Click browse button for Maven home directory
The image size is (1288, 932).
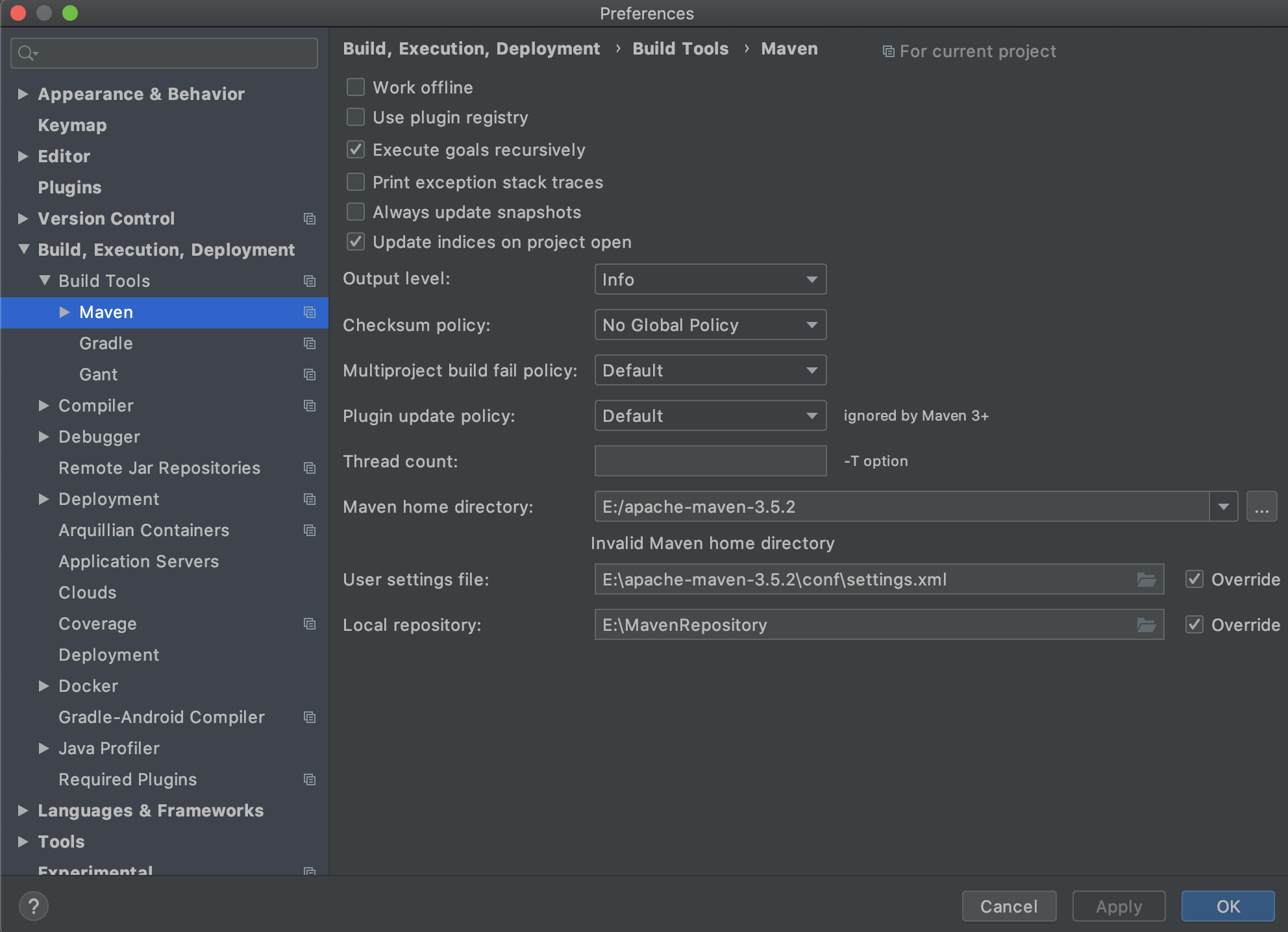click(x=1261, y=507)
